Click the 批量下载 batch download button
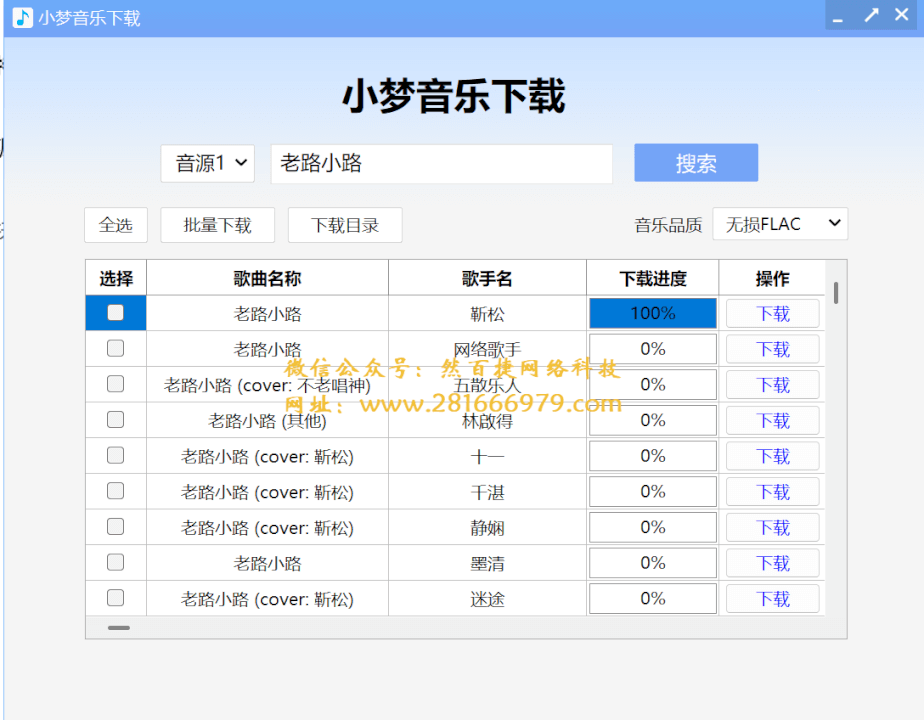The height and width of the screenshot is (720, 924). pyautogui.click(x=218, y=225)
